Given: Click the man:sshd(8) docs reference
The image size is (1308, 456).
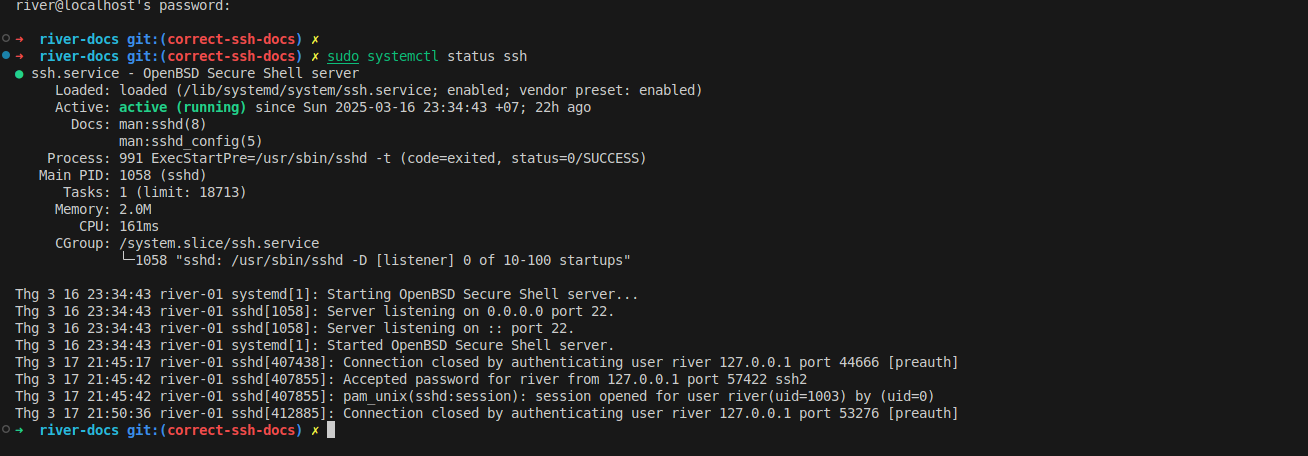Looking at the screenshot, I should click(162, 124).
